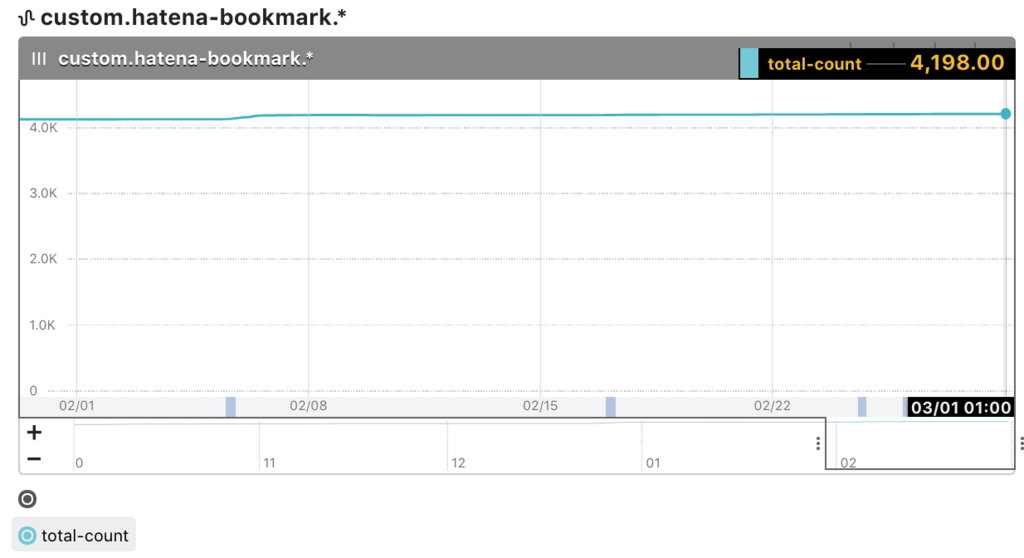Viewport: 1024px width, 558px height.
Task: Click the circular show-all-series icon above the legend
Action: 27,499
